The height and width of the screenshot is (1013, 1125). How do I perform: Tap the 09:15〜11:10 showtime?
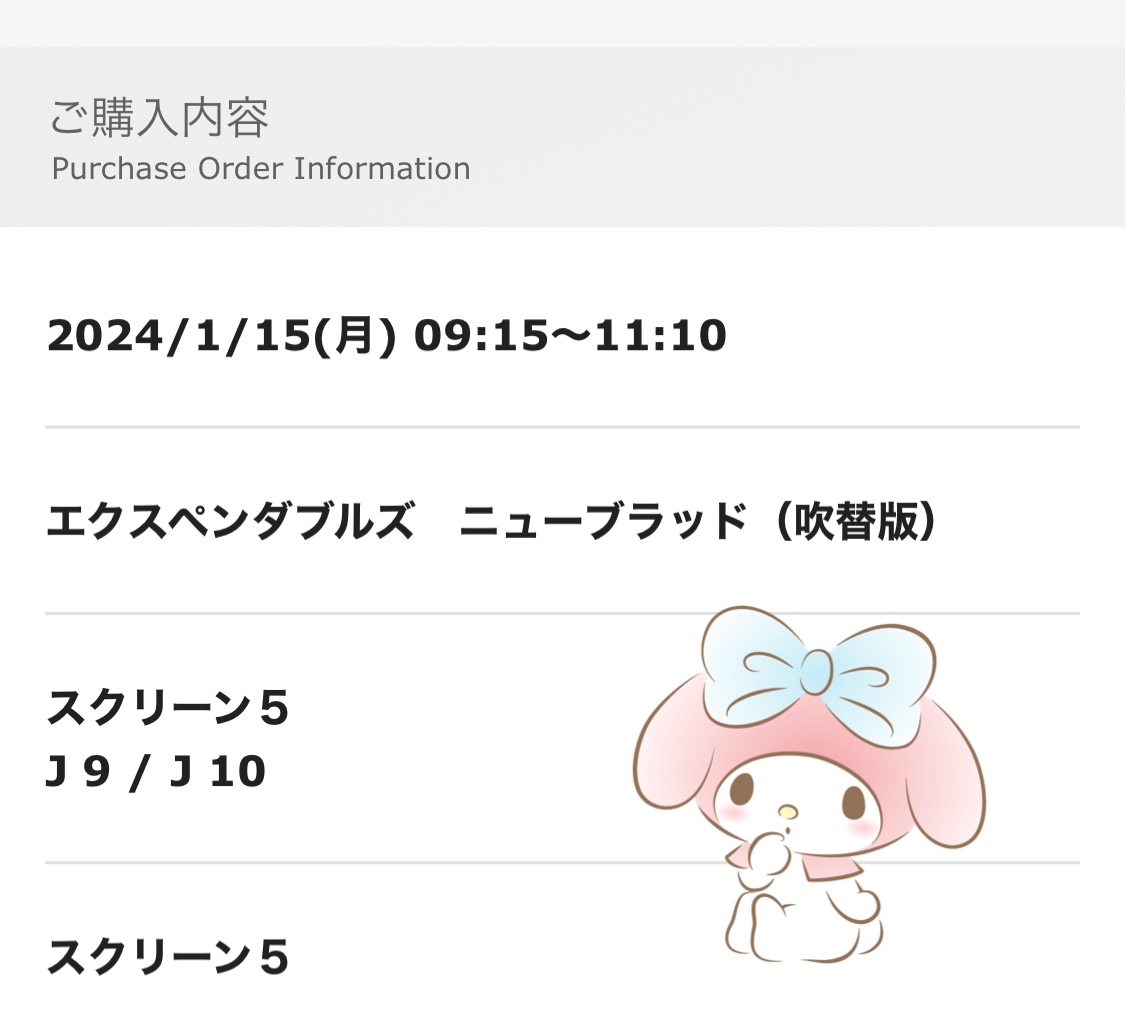coord(570,337)
